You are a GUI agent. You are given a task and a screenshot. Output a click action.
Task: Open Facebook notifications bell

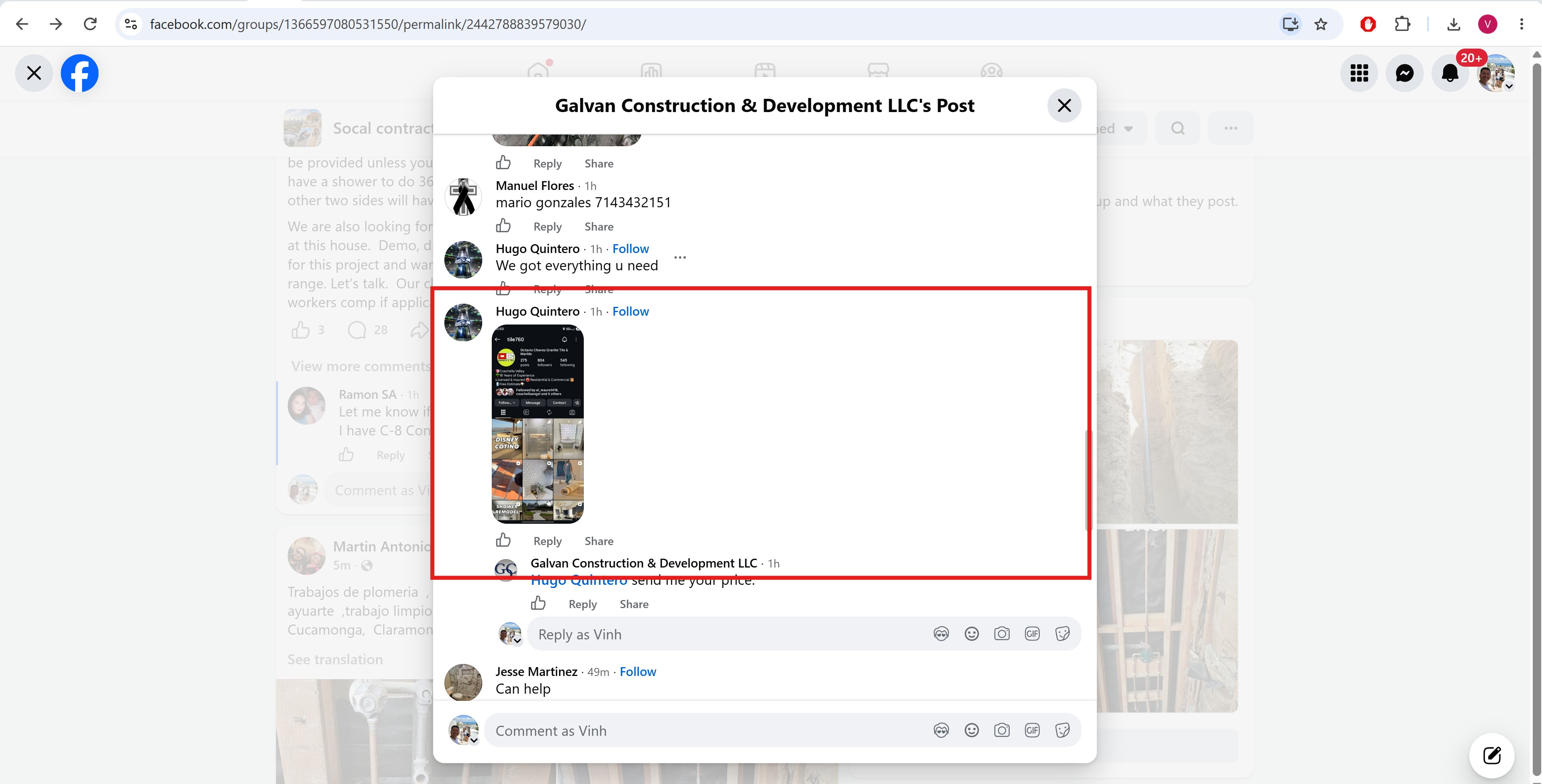pyautogui.click(x=1450, y=73)
